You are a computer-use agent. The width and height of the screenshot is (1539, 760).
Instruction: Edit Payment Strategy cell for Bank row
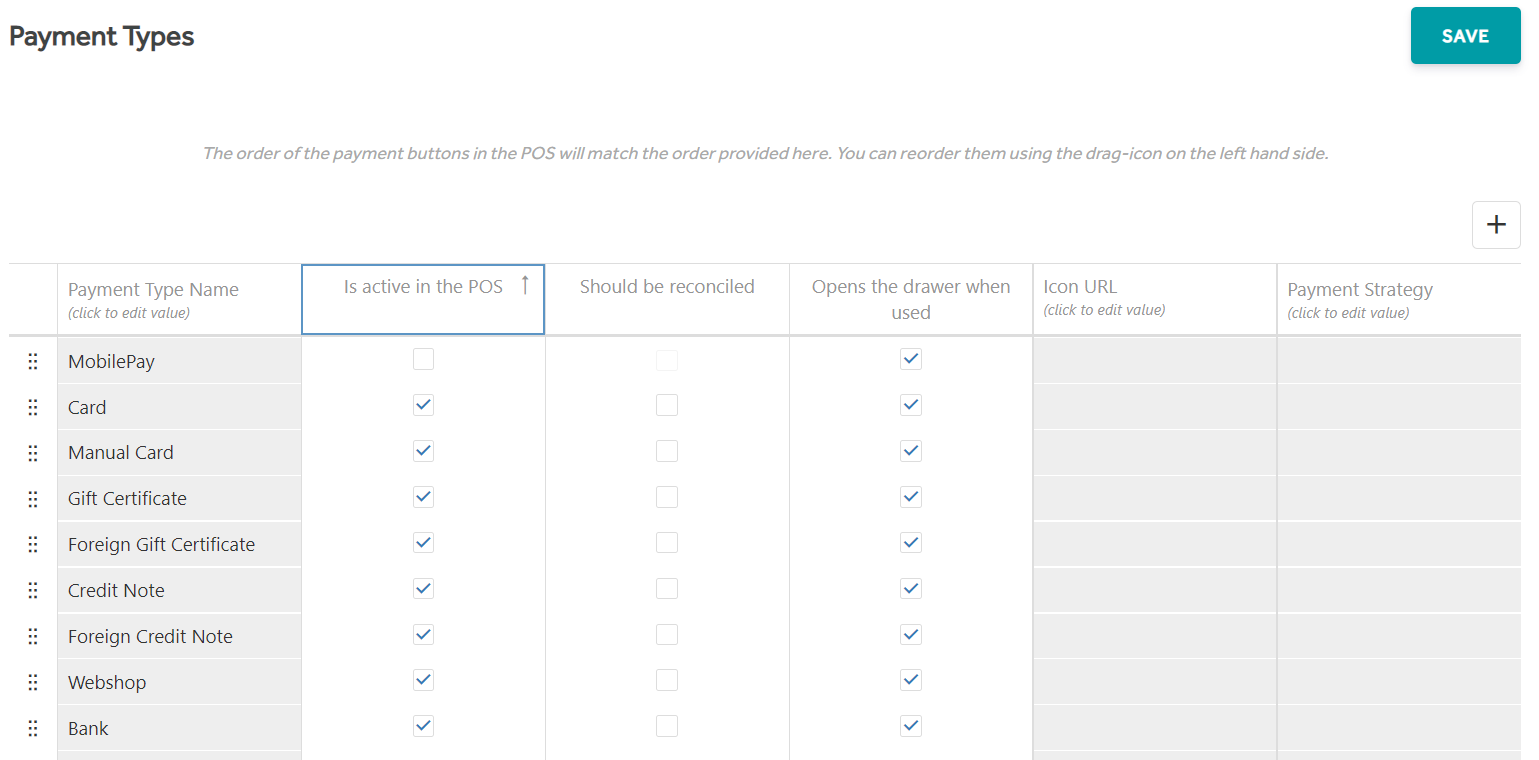(x=1399, y=729)
